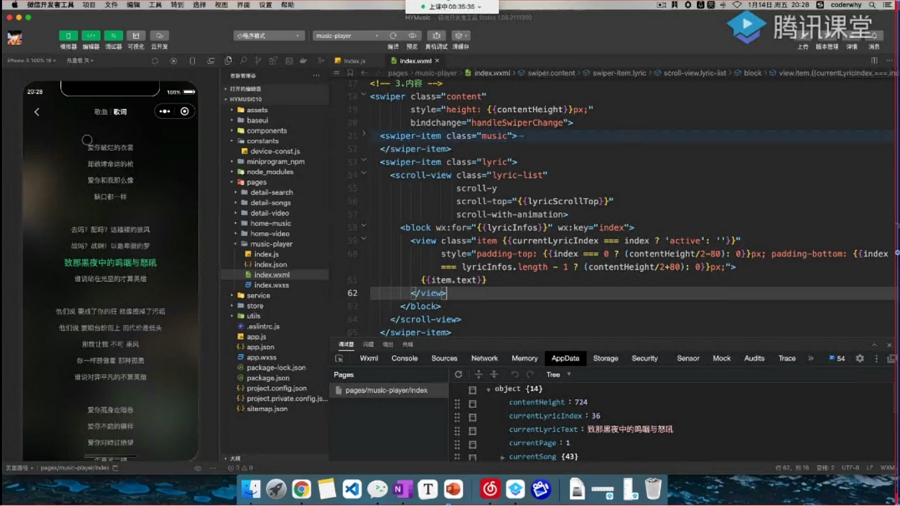Click the cloud development (云开发) icon
Screen dimensions: 900x506
[159, 36]
